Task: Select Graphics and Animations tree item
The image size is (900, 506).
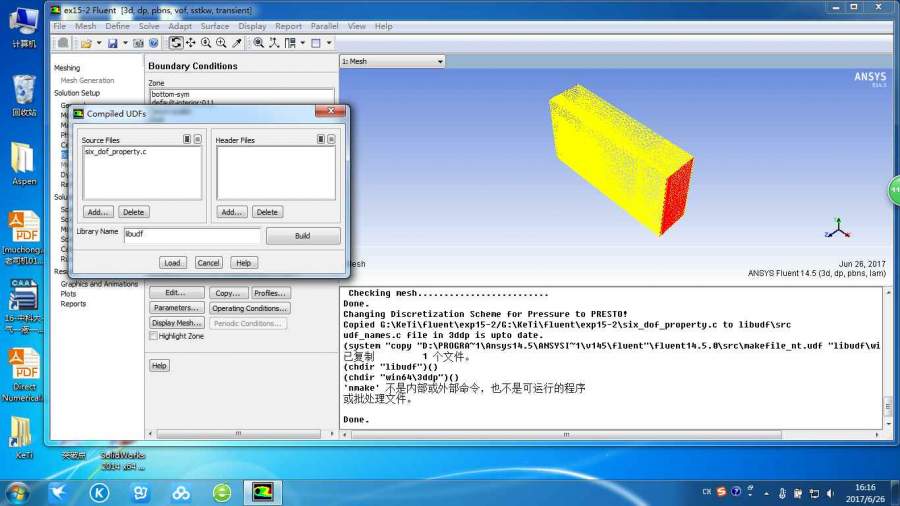Action: coord(99,284)
